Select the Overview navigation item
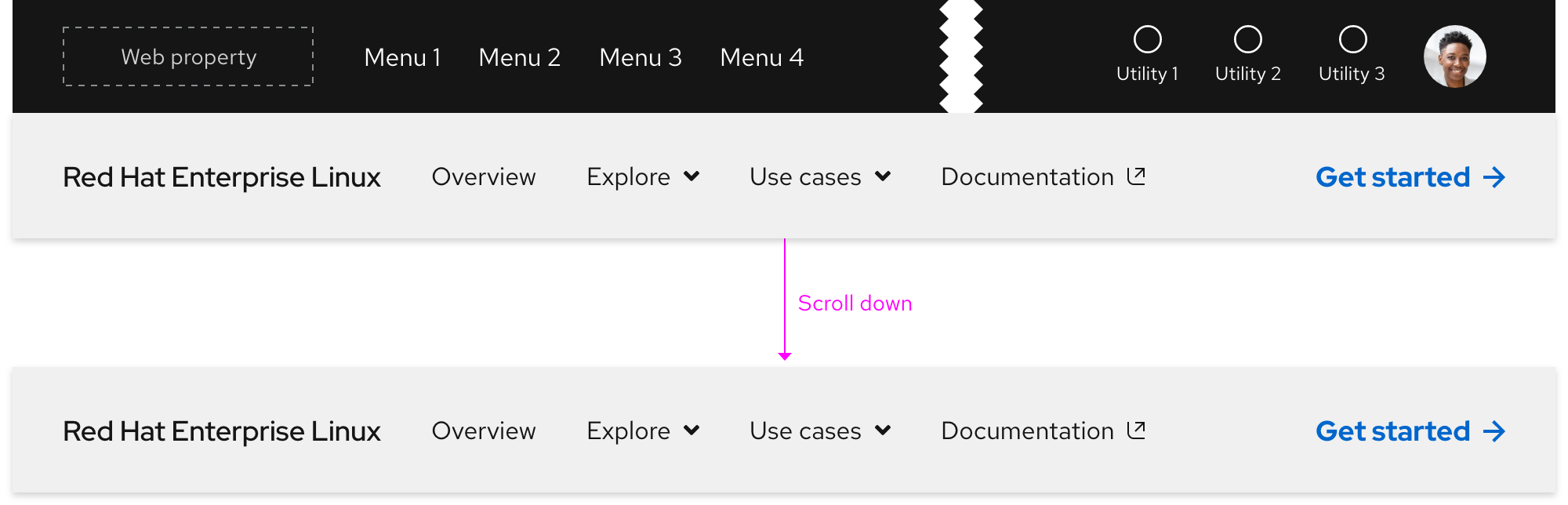Viewport: 1568px width, 505px height. 483,177
